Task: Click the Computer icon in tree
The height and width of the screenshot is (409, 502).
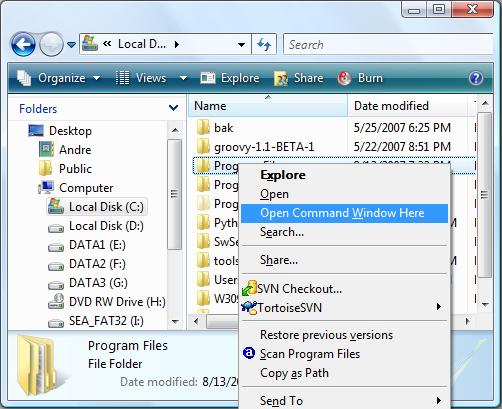Action: coord(46,187)
